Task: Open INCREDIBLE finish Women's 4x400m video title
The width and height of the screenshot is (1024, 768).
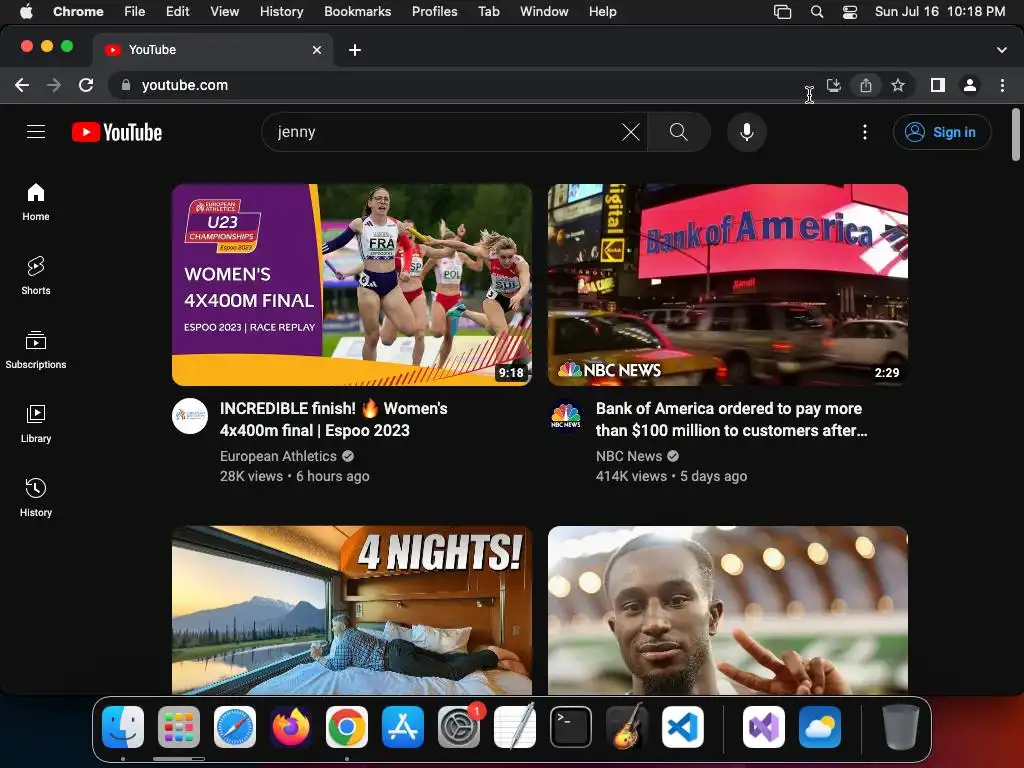Action: (334, 419)
